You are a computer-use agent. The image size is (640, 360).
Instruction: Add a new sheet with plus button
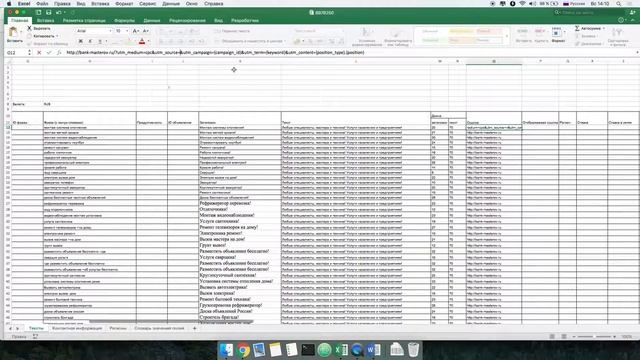coord(195,328)
